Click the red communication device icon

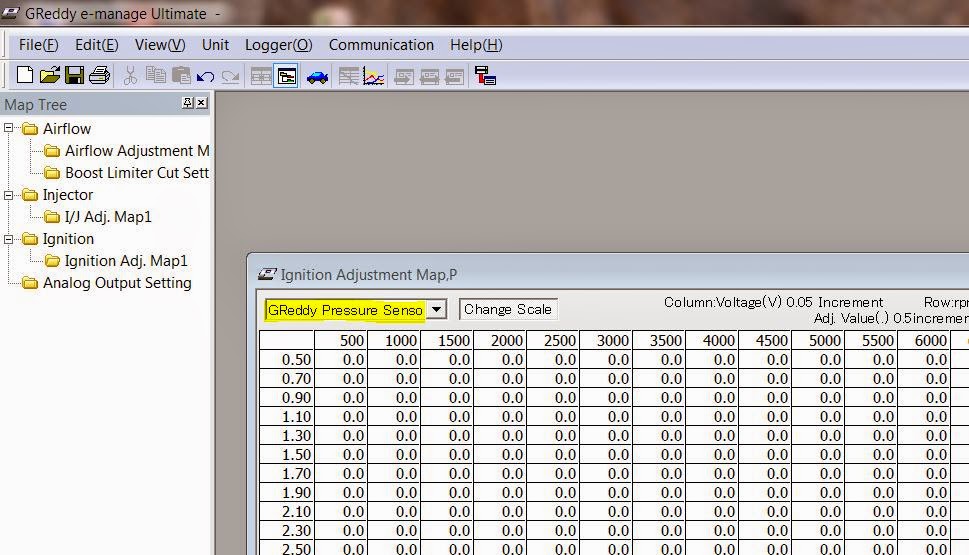click(x=486, y=76)
